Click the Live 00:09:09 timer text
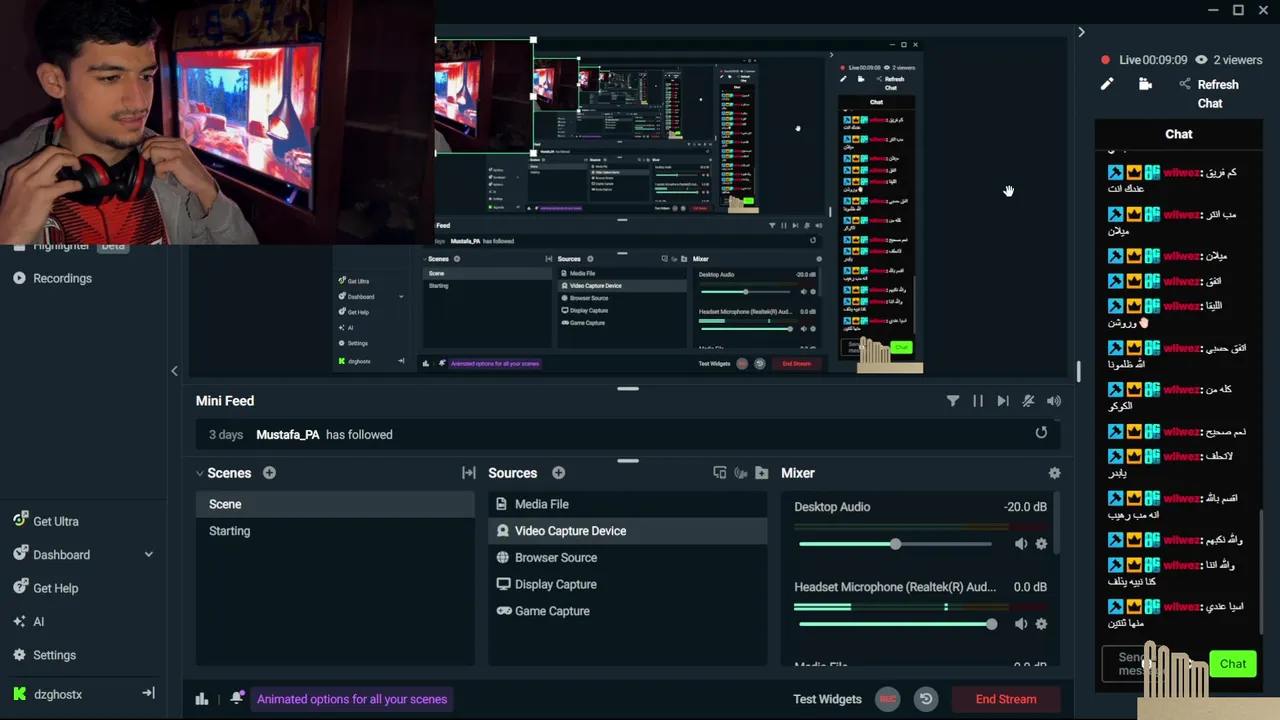This screenshot has height=720, width=1280. (1153, 60)
